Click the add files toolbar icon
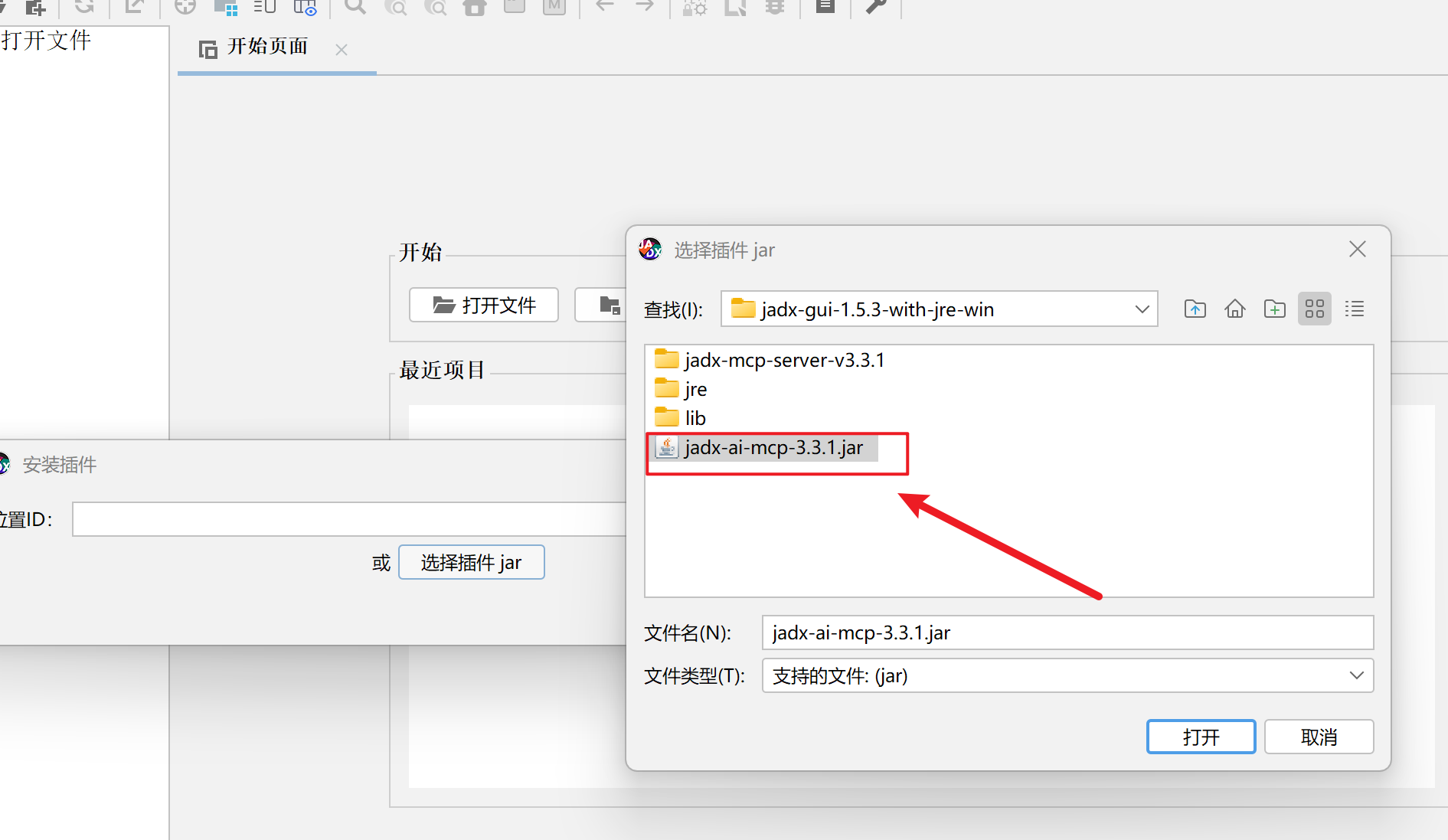Viewport: 1448px width, 840px height. [35, 8]
